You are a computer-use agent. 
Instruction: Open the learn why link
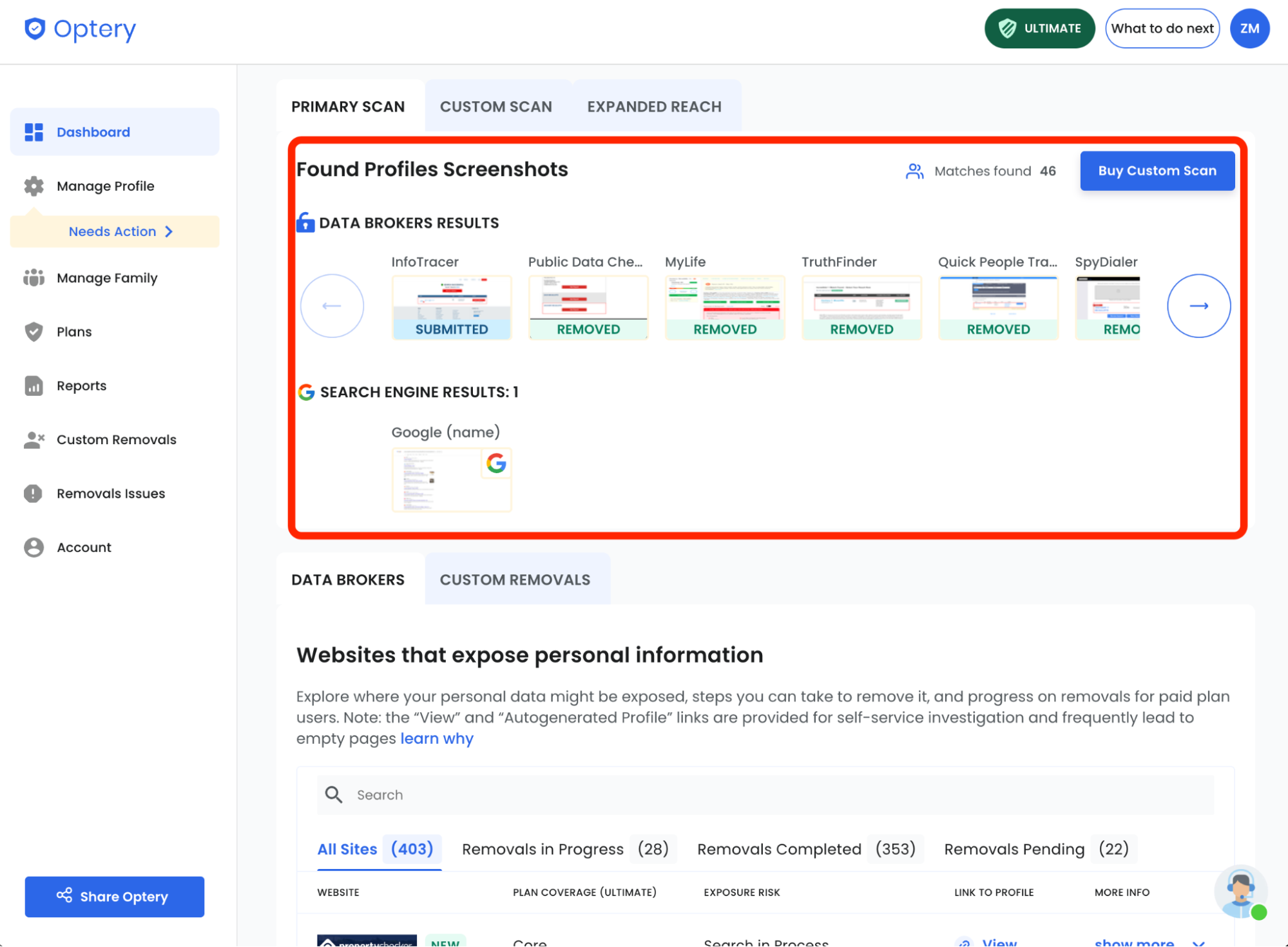tap(437, 739)
